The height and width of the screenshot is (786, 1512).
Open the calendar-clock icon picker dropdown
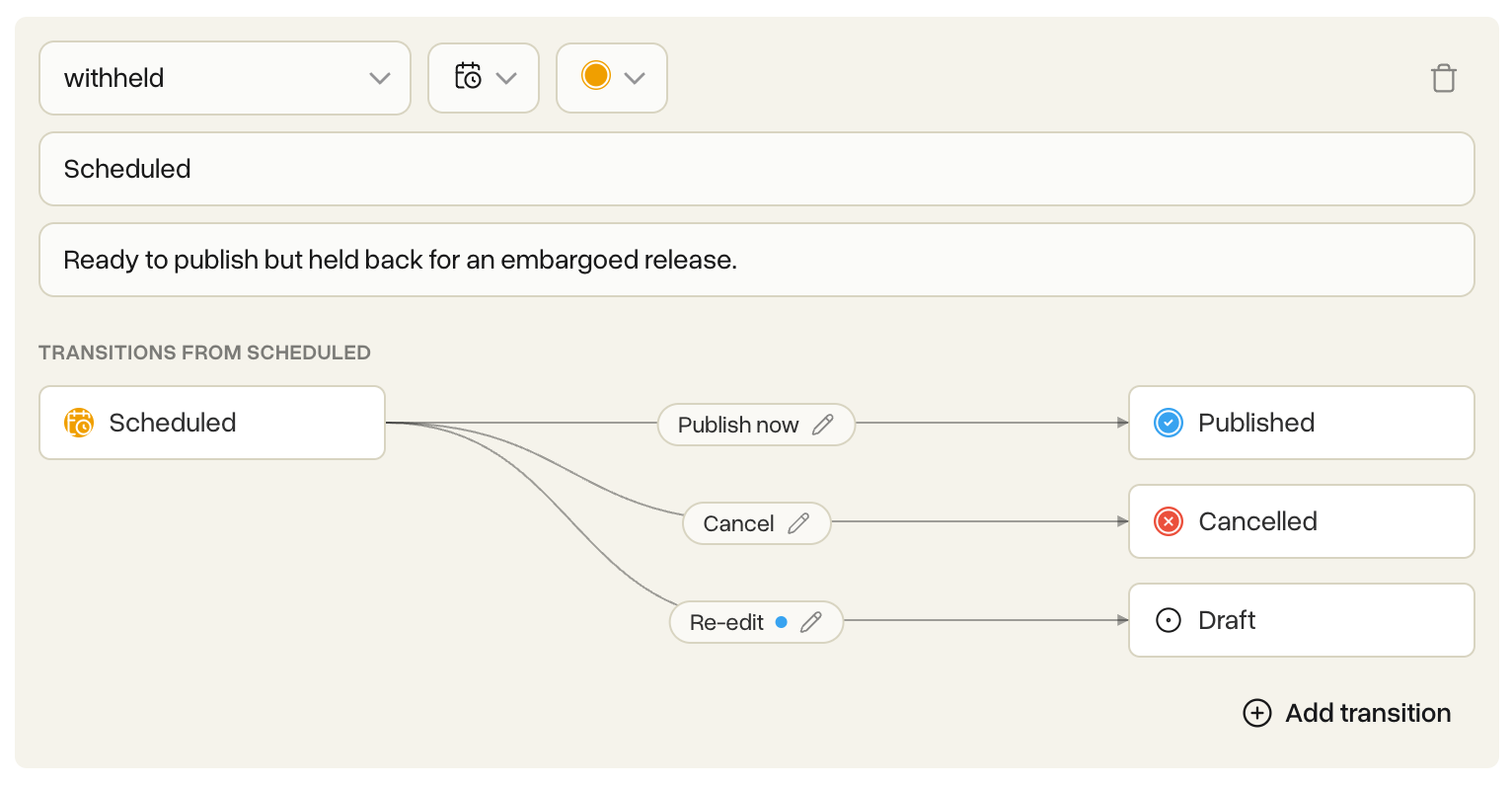coord(484,78)
